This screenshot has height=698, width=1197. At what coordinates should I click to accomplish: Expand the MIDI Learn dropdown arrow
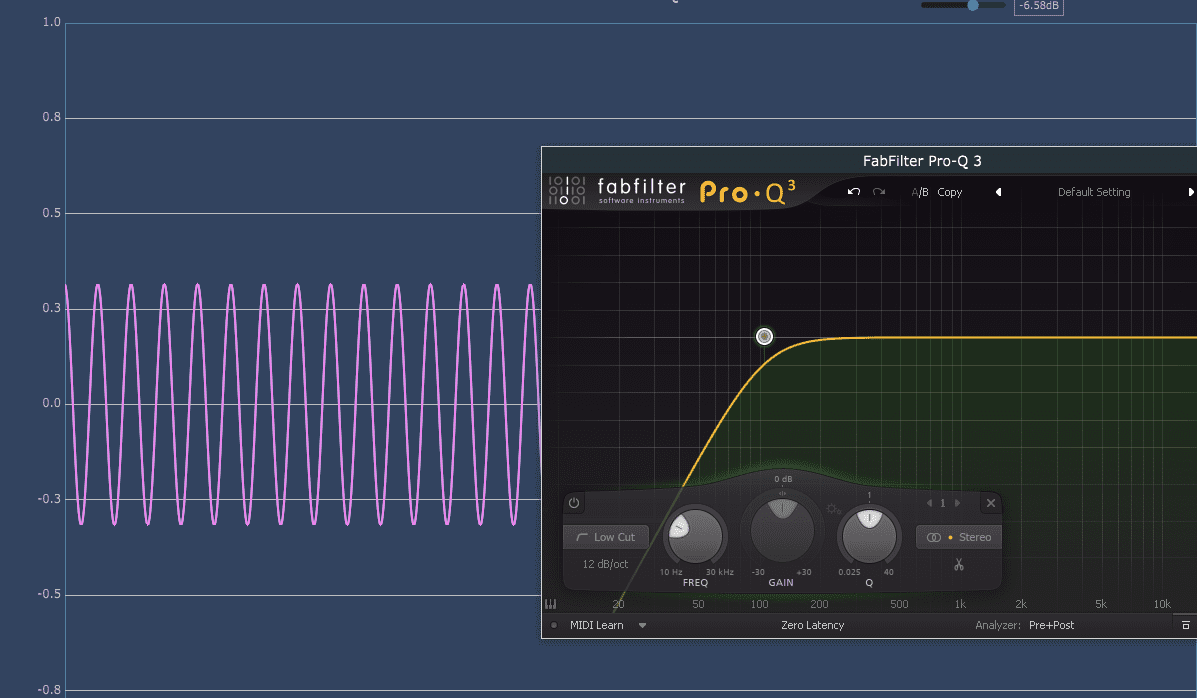(x=643, y=626)
